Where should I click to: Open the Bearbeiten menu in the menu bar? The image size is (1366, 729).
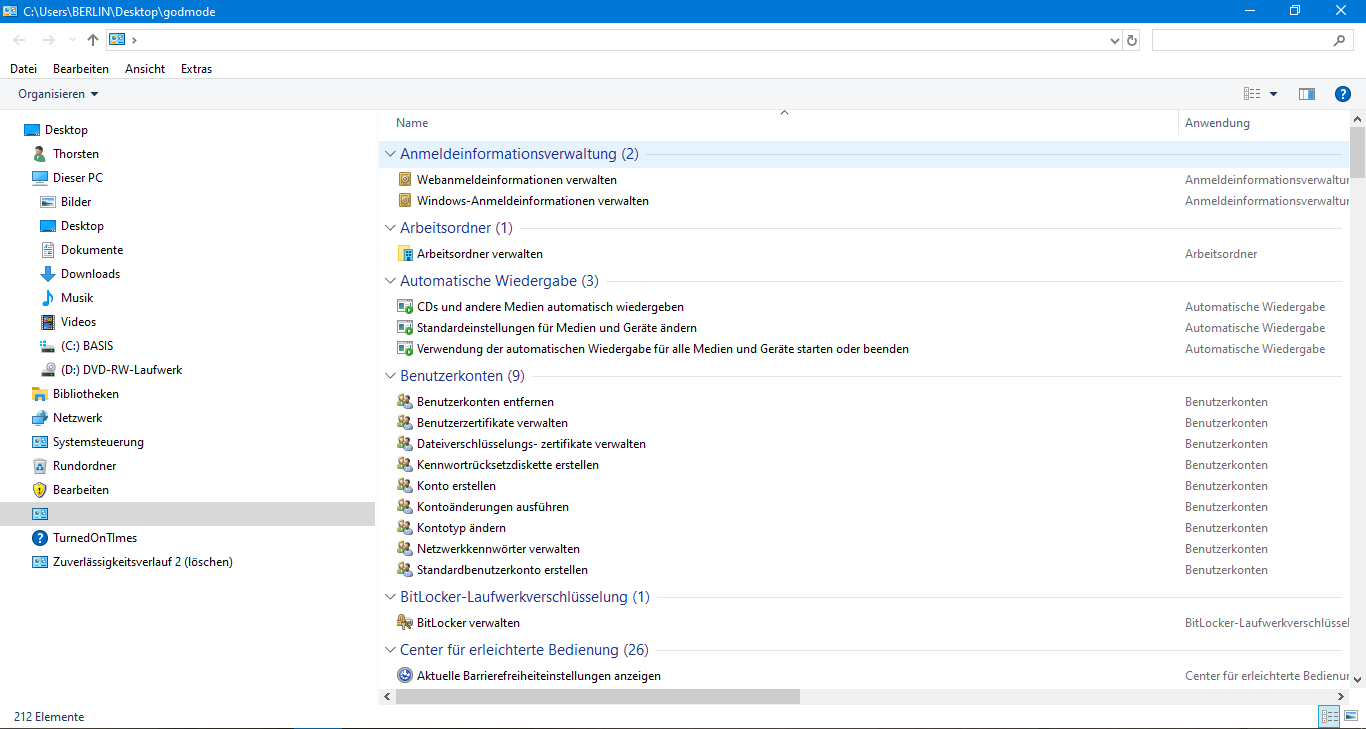(81, 69)
